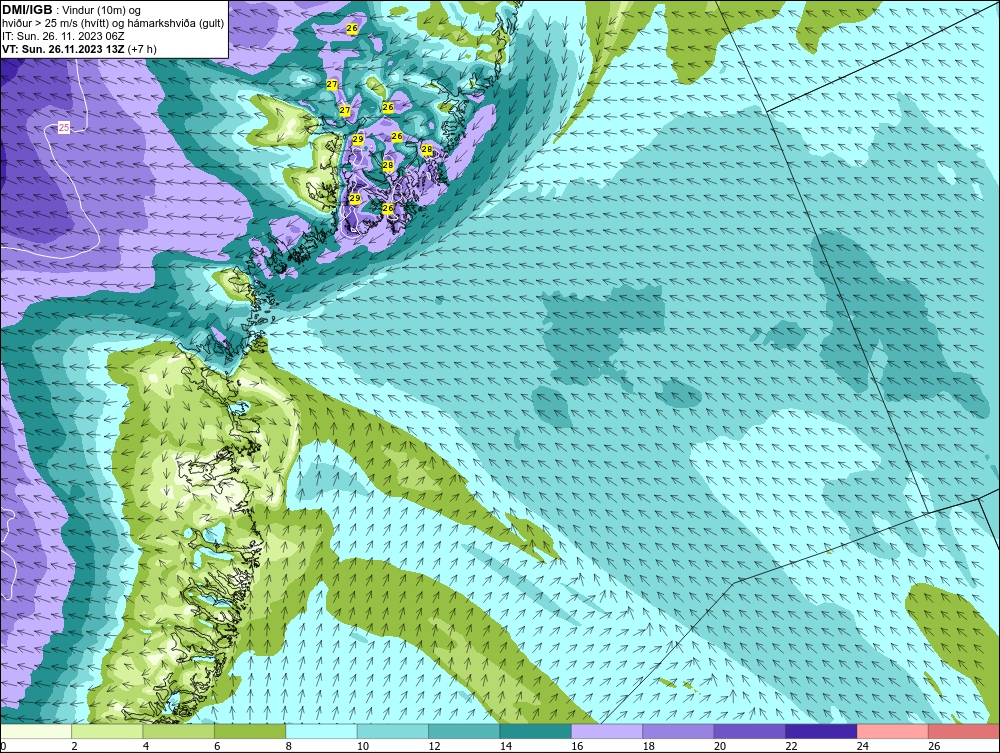Click the legend scale number '6'
The width and height of the screenshot is (1000, 753).
tap(217, 746)
